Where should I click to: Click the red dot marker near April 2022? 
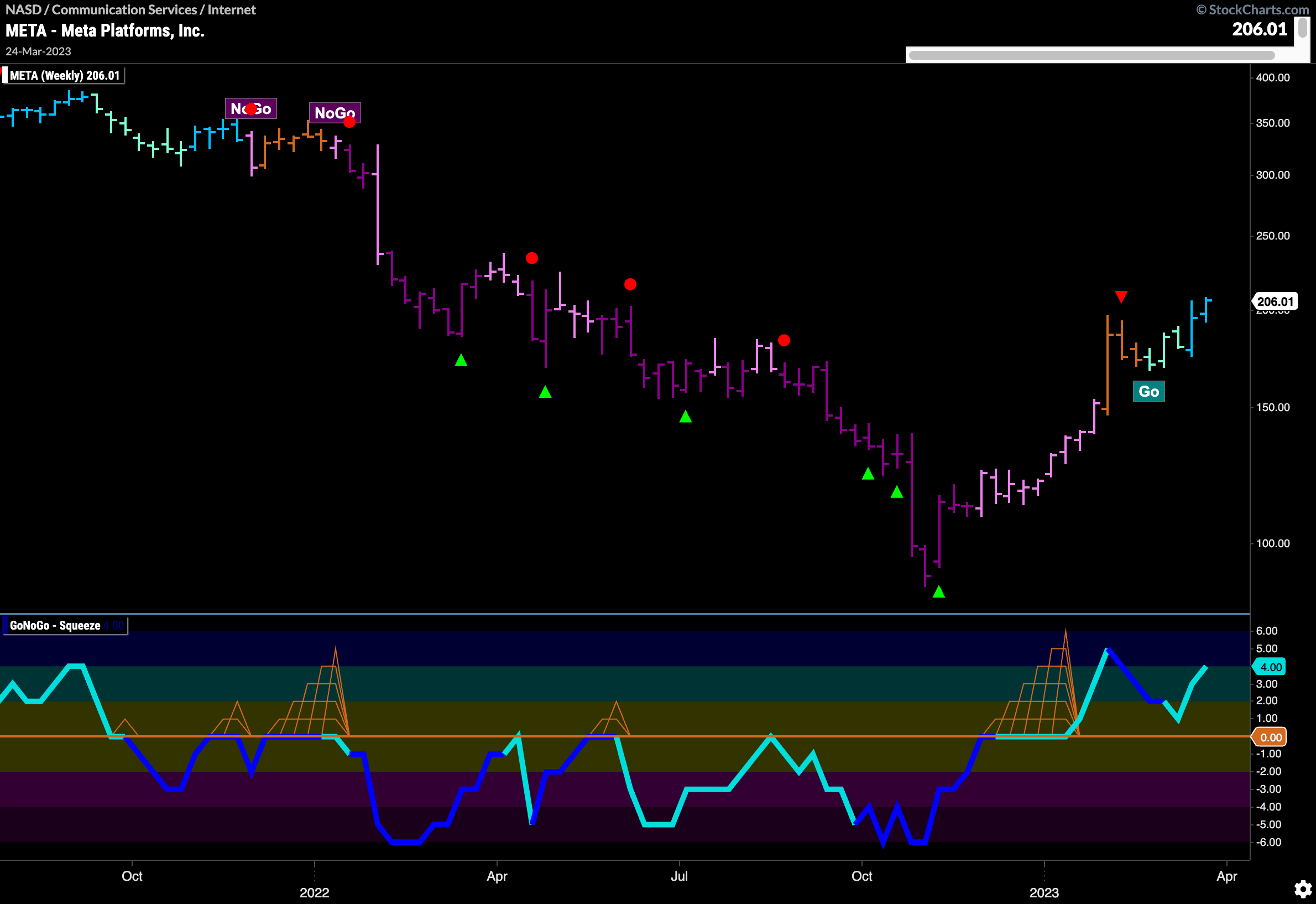coord(532,258)
